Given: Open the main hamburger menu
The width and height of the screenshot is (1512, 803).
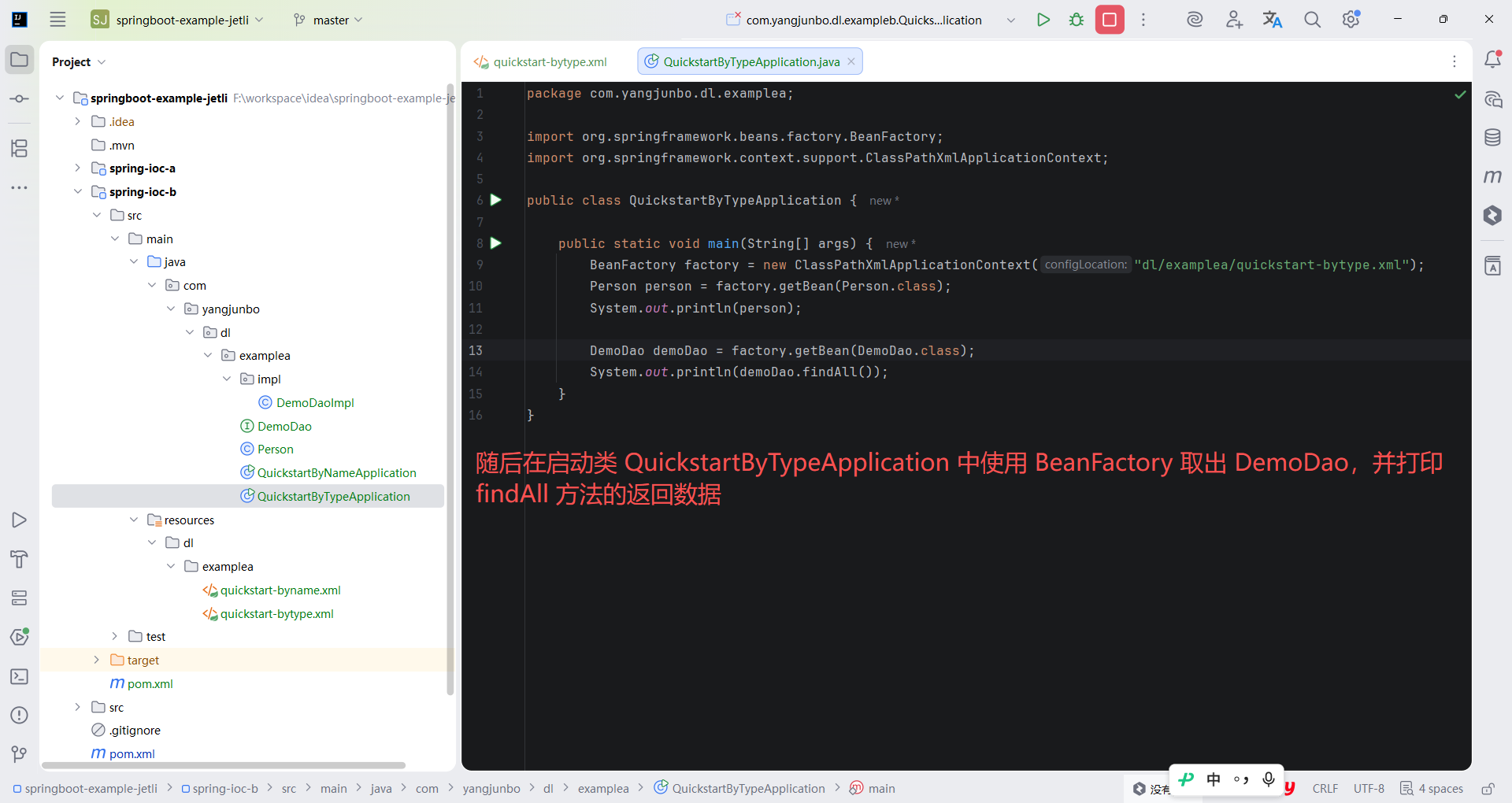Looking at the screenshot, I should (x=57, y=20).
